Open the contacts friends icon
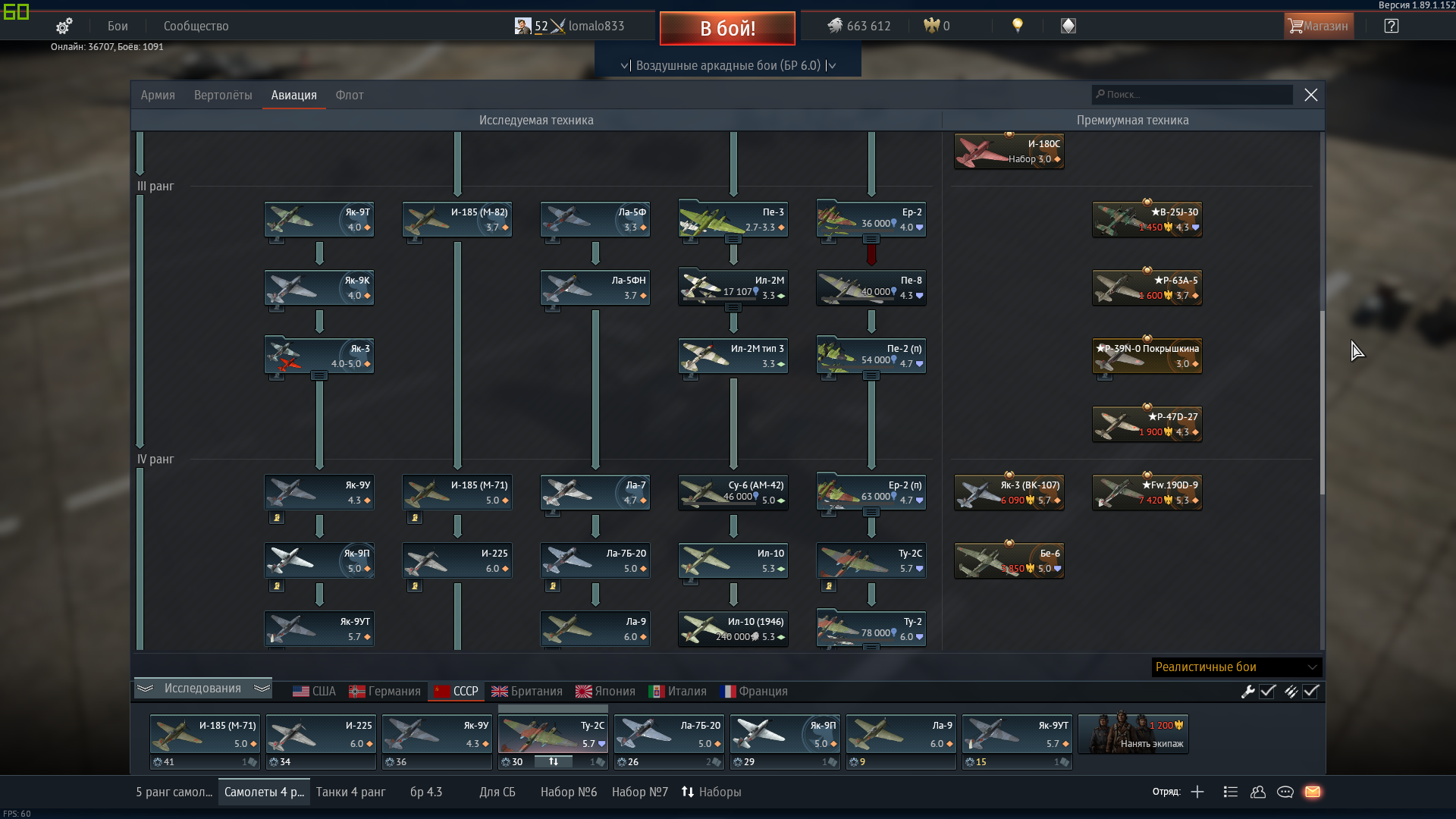This screenshot has height=819, width=1456. pos(1258,792)
